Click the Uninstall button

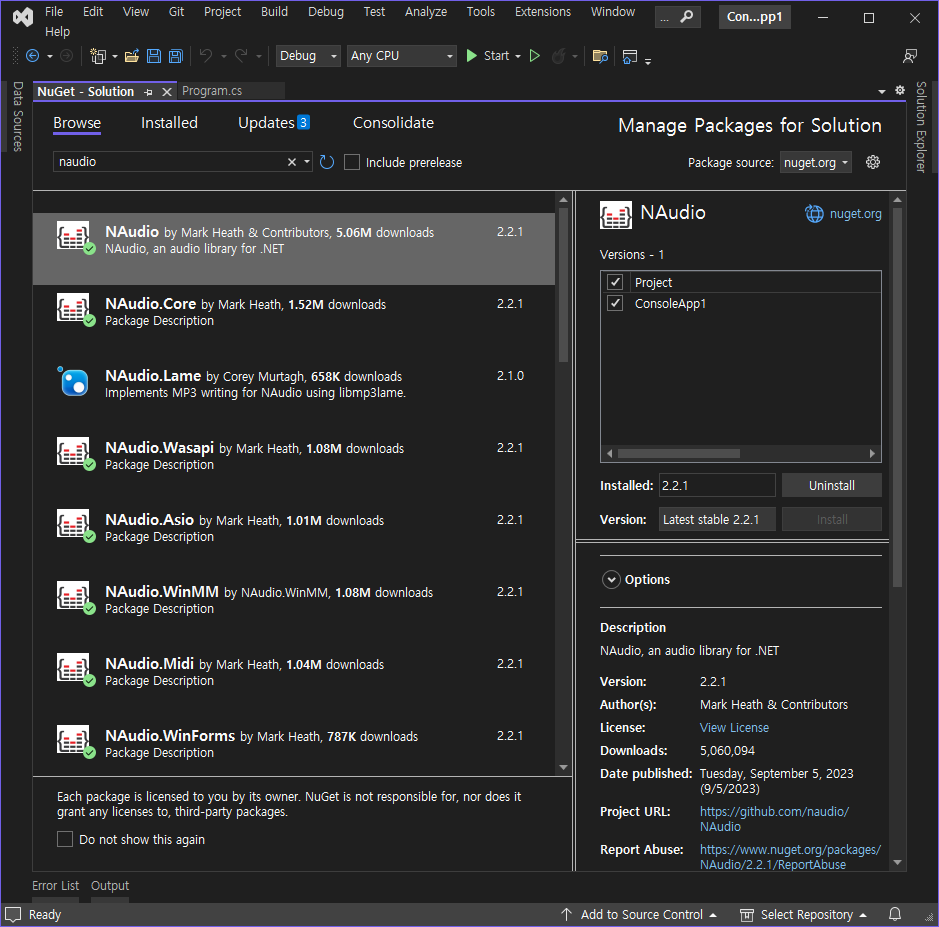[x=831, y=485]
